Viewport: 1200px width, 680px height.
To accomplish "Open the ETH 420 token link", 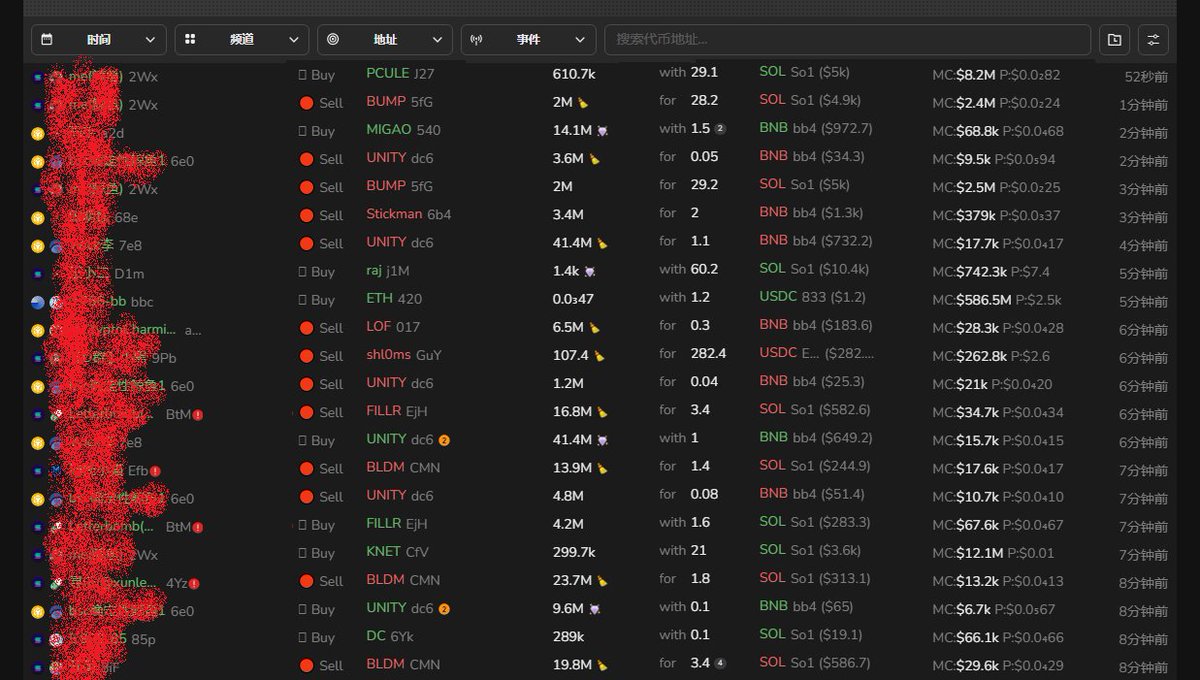I will click(x=394, y=298).
